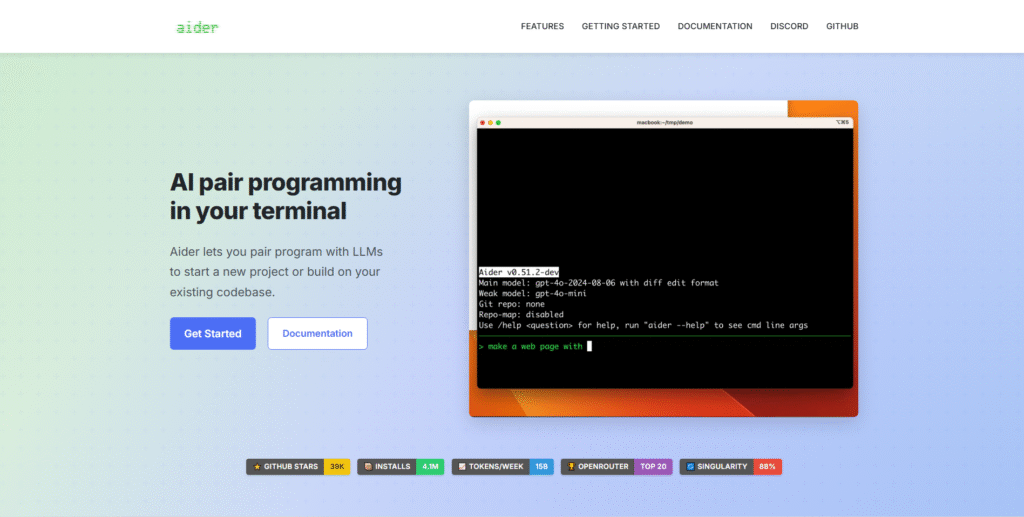Click the prompt 'make a web page with'
This screenshot has width=1024, height=517.
(x=535, y=347)
